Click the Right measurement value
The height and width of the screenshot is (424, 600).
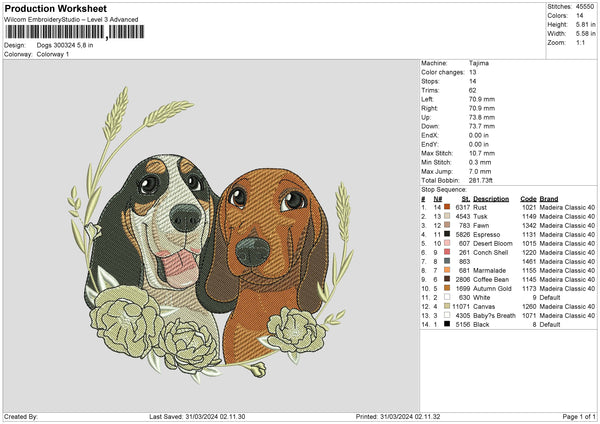tap(482, 108)
